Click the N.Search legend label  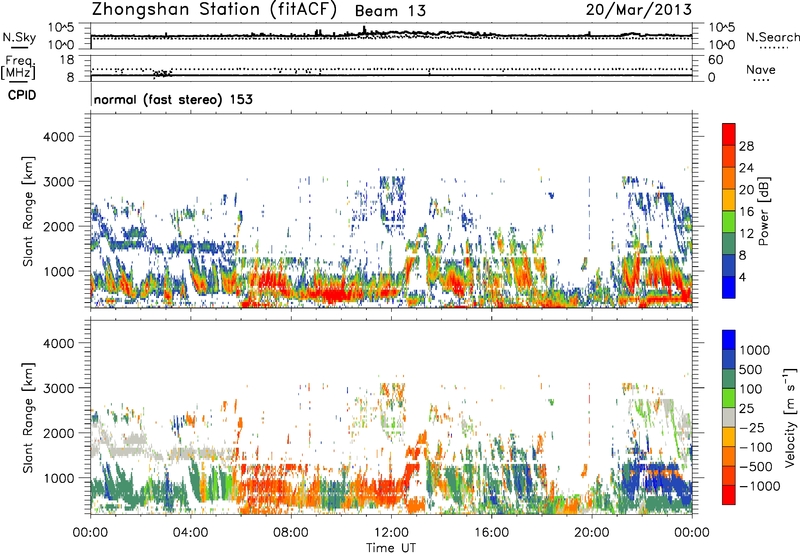tap(772, 37)
